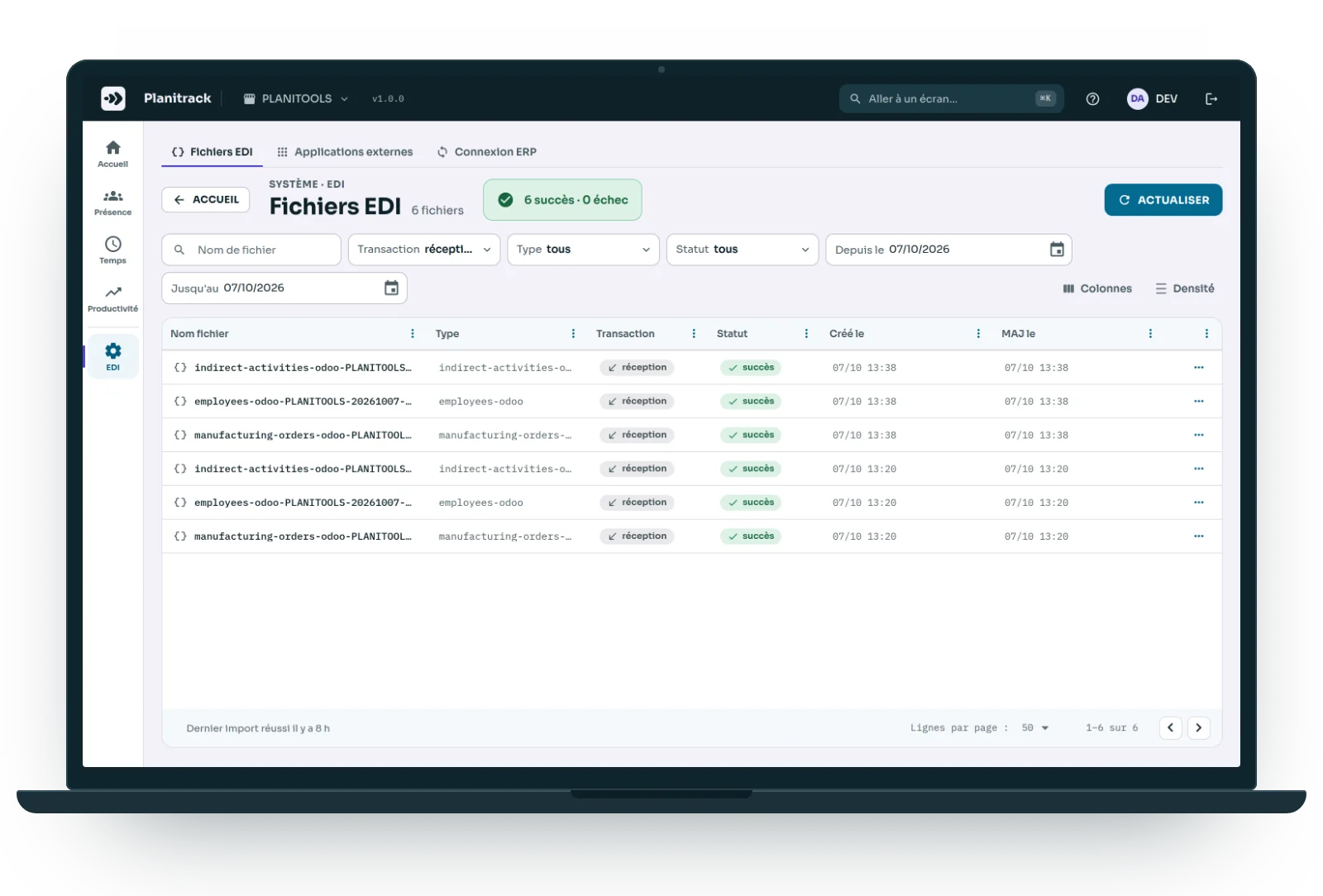Screen dimensions: 1323x896
Task: Open the Statut filter dropdown
Action: [743, 250]
